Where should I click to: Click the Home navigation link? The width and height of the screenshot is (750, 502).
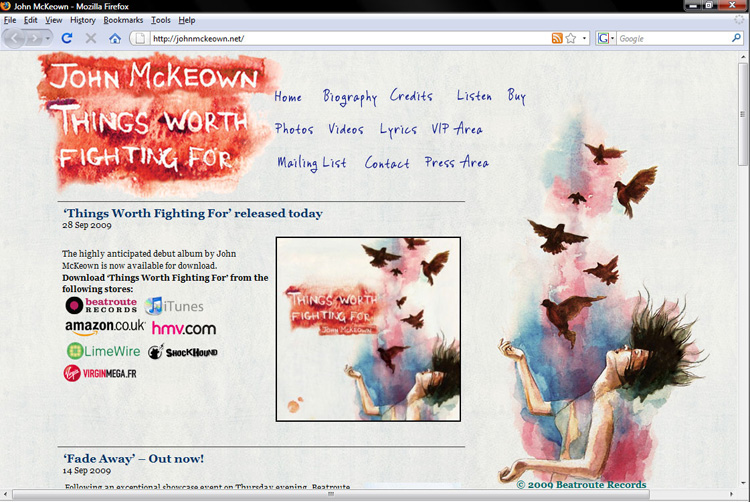[288, 97]
